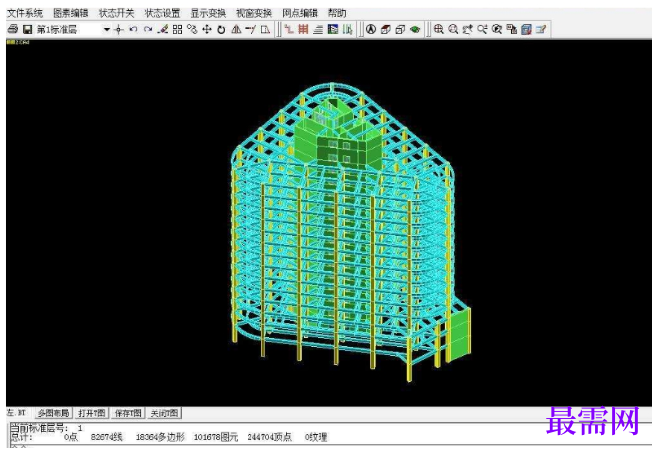Click the circled A text icon

click(371, 29)
